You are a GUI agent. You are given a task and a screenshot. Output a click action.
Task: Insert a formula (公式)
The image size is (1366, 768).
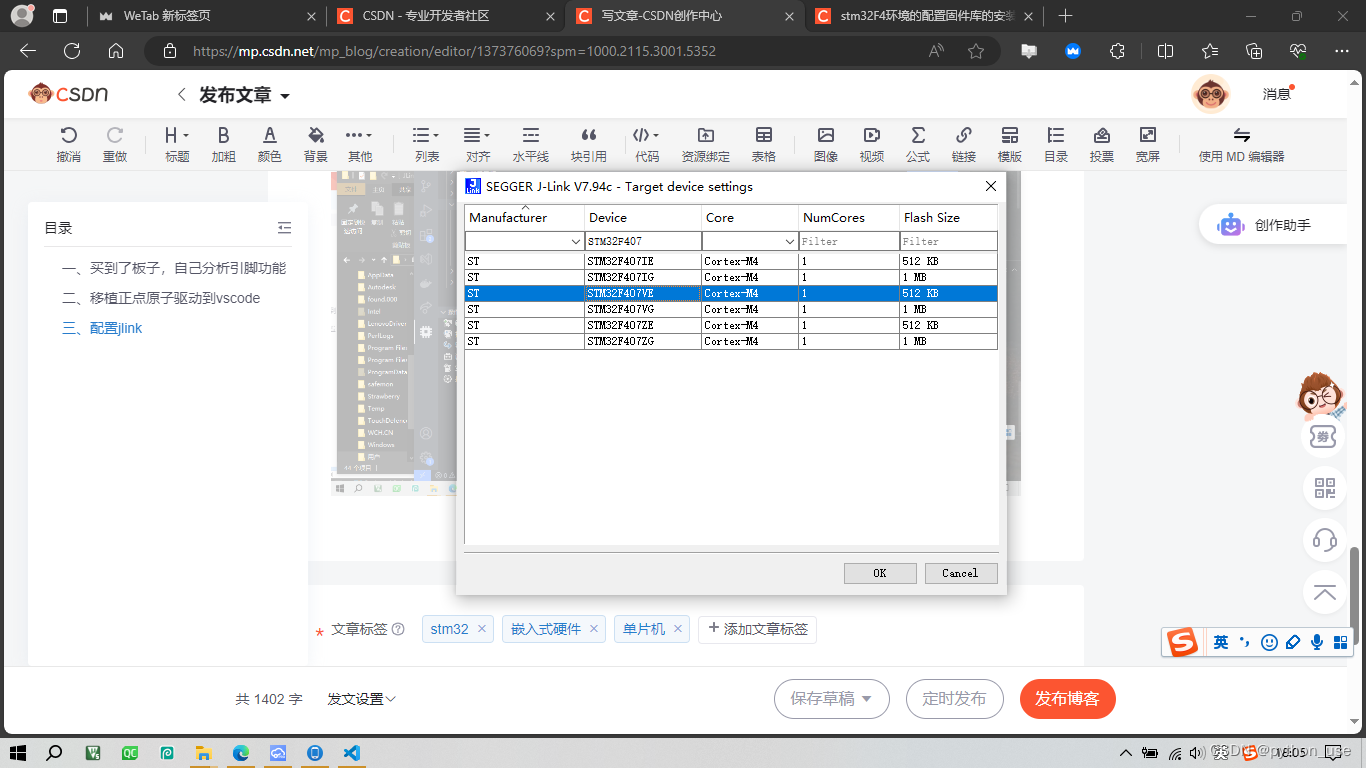click(918, 144)
